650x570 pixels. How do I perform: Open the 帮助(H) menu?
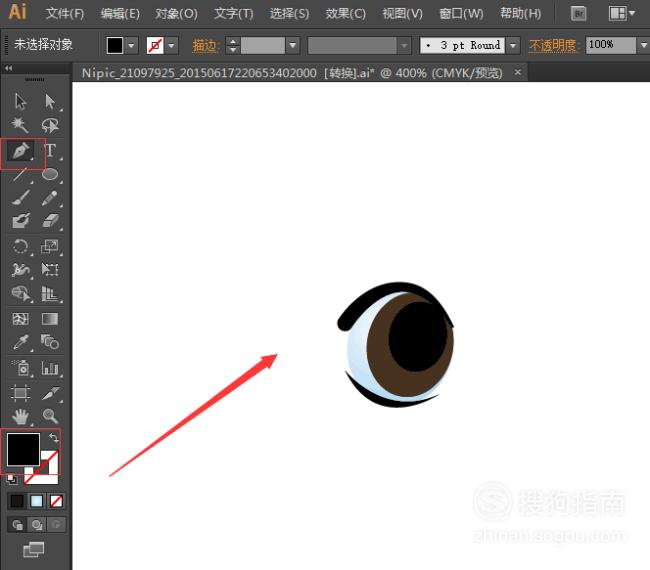[520, 14]
